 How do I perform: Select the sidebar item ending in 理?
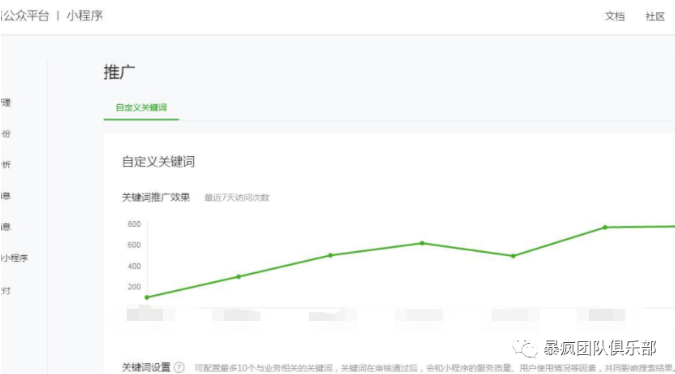click(6, 103)
